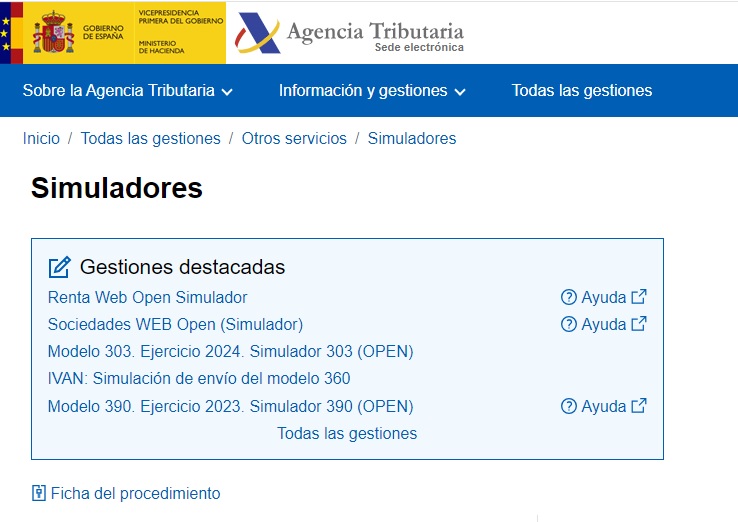Click the Ficha del procedimiento document icon

[x=39, y=493]
